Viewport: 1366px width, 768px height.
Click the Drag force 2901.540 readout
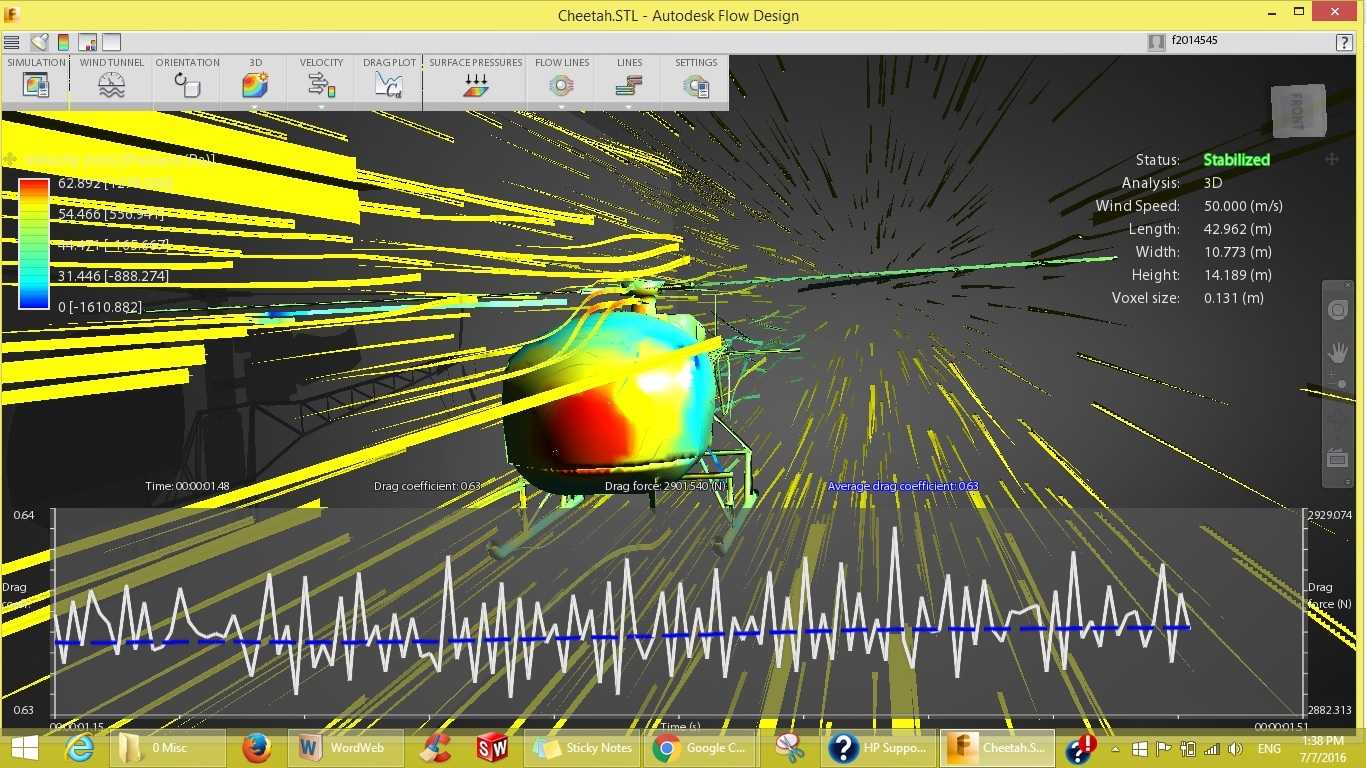click(x=666, y=486)
